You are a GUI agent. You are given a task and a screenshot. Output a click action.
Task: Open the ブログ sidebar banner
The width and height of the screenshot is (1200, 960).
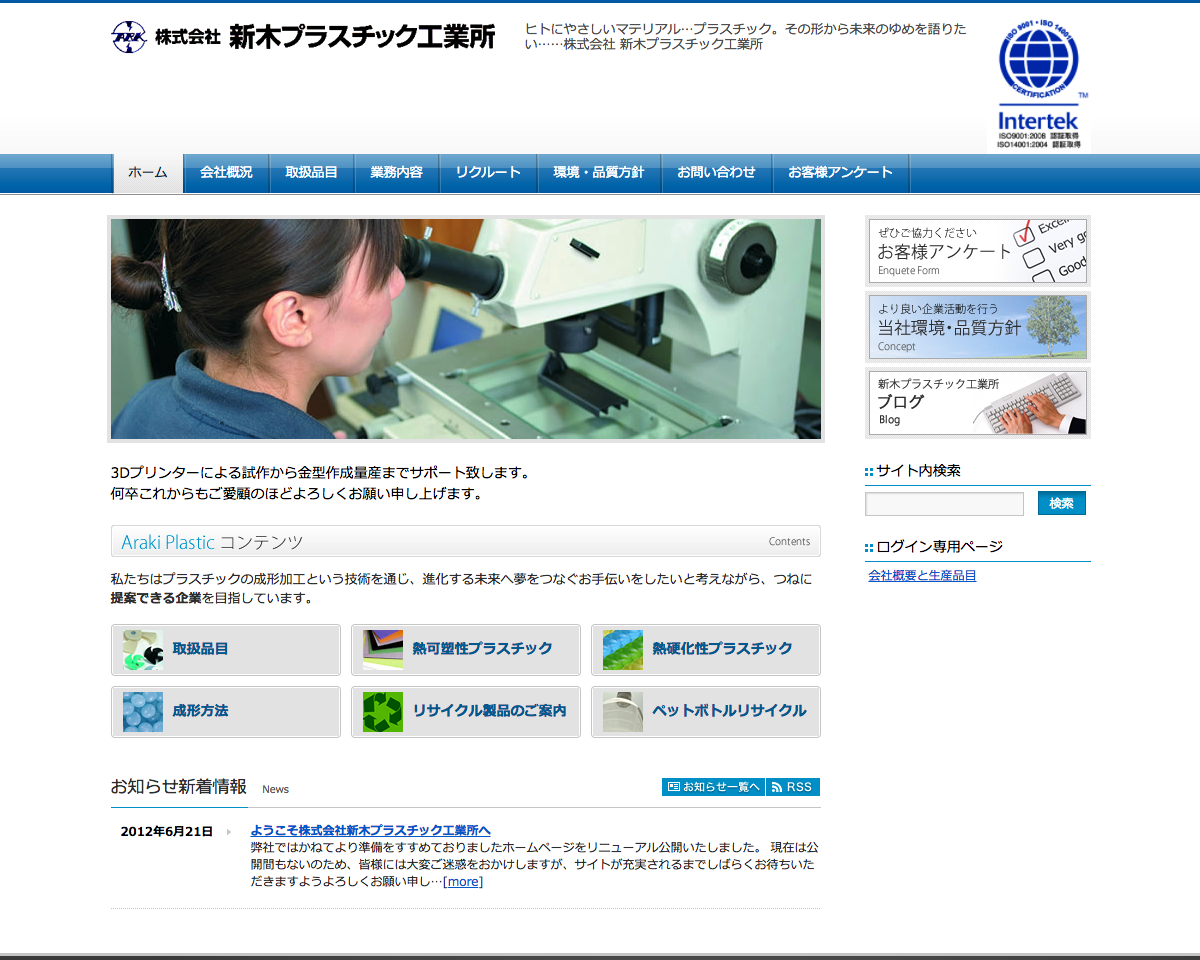point(978,403)
